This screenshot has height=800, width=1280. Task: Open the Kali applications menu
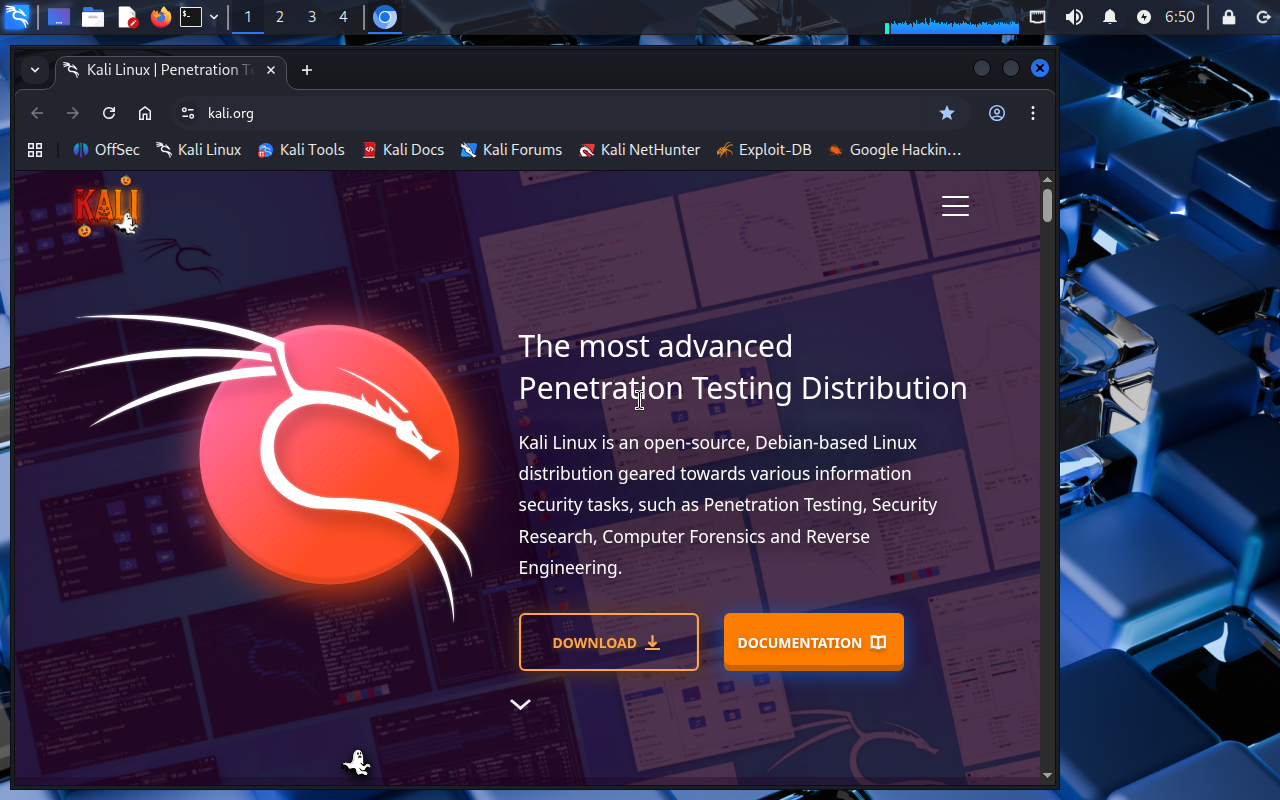point(17,17)
